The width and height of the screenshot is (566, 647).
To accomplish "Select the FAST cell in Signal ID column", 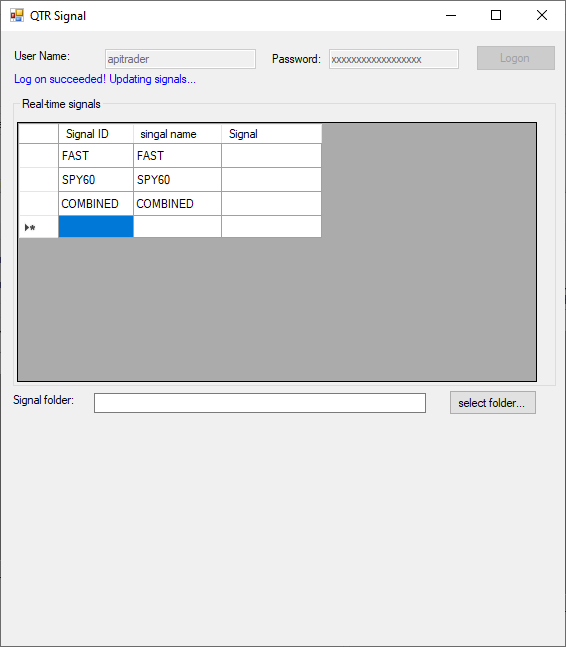I will coord(96,156).
